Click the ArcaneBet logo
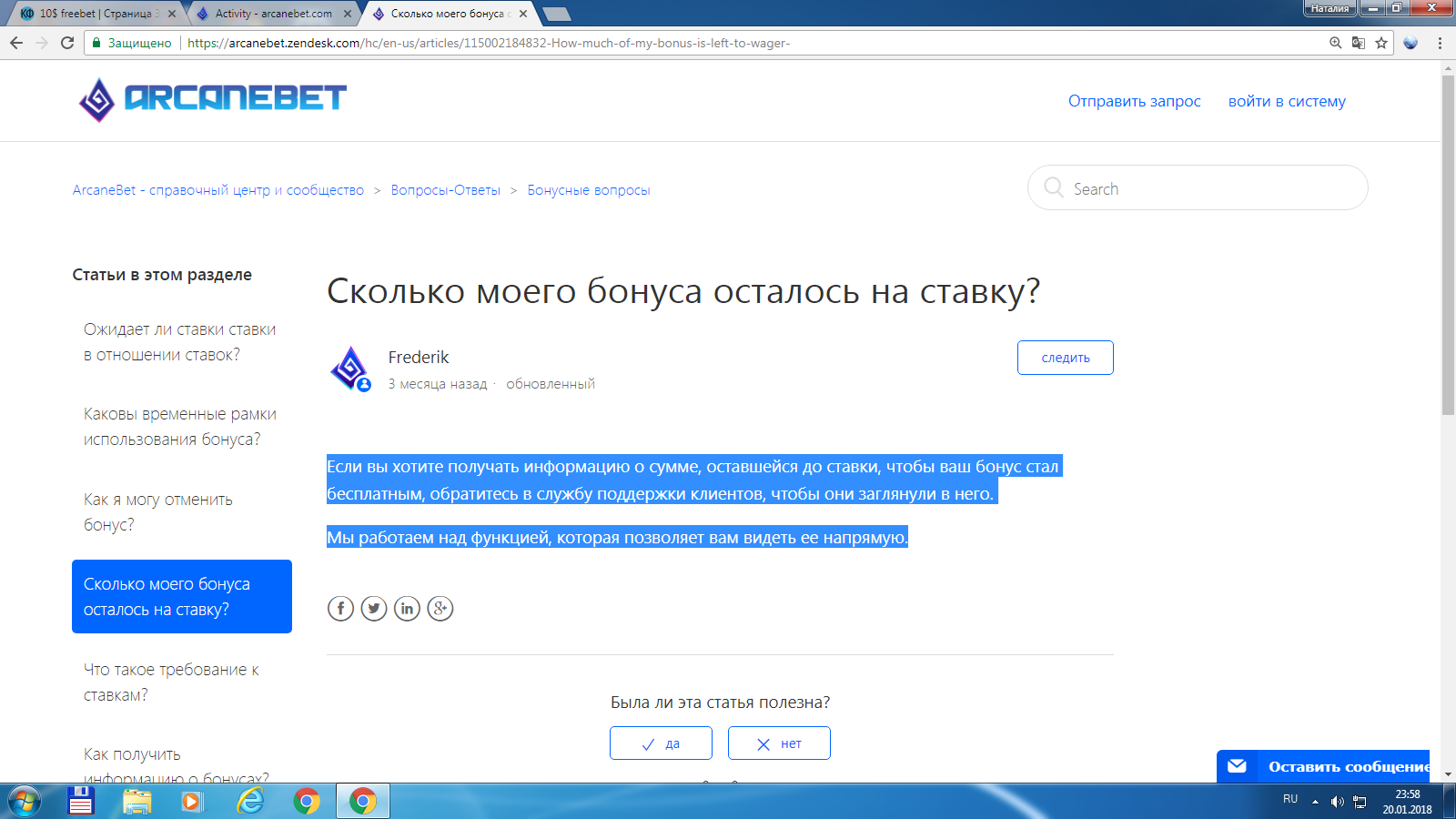The image size is (1456, 819). (x=212, y=98)
